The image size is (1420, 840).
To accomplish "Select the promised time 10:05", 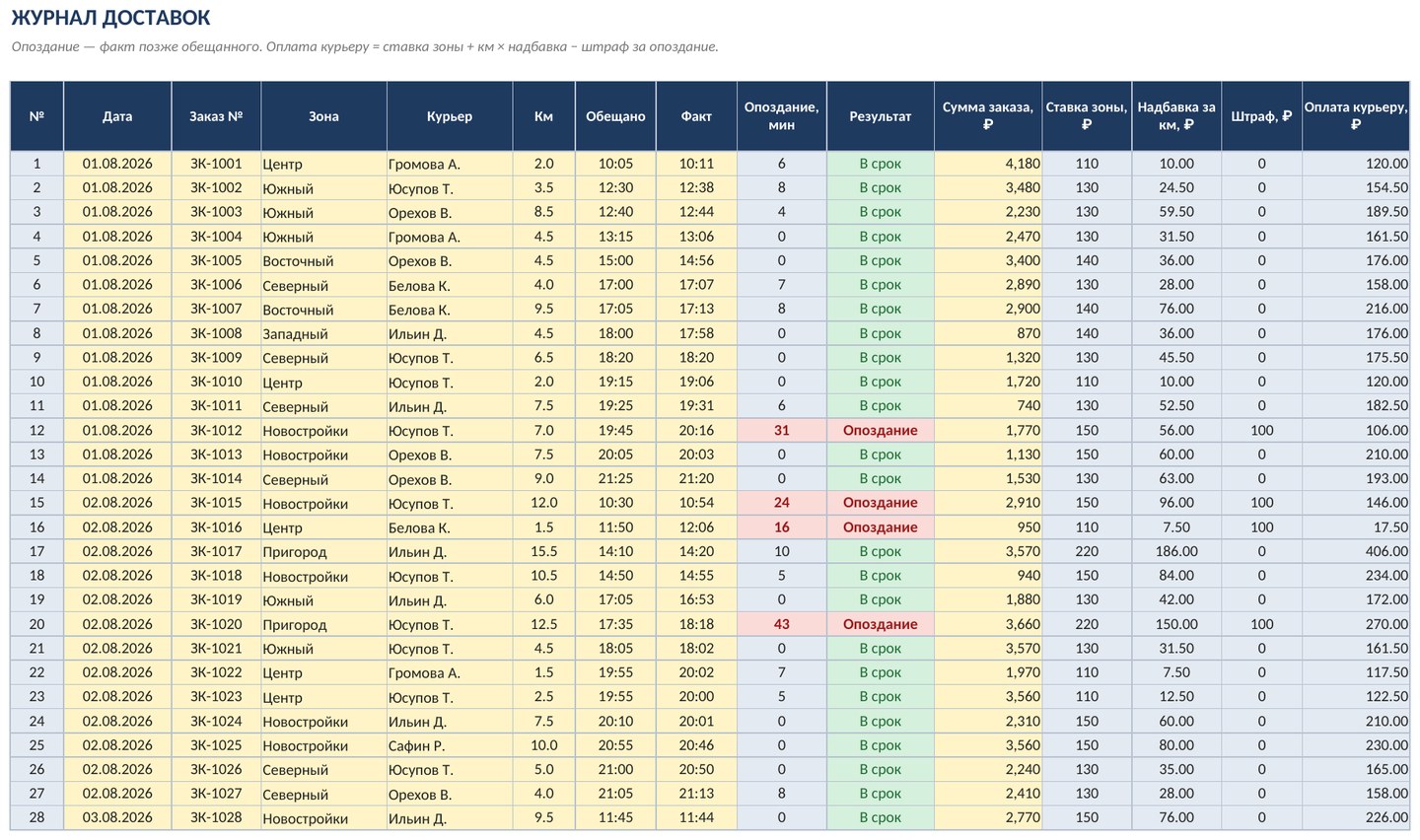I will tap(615, 164).
